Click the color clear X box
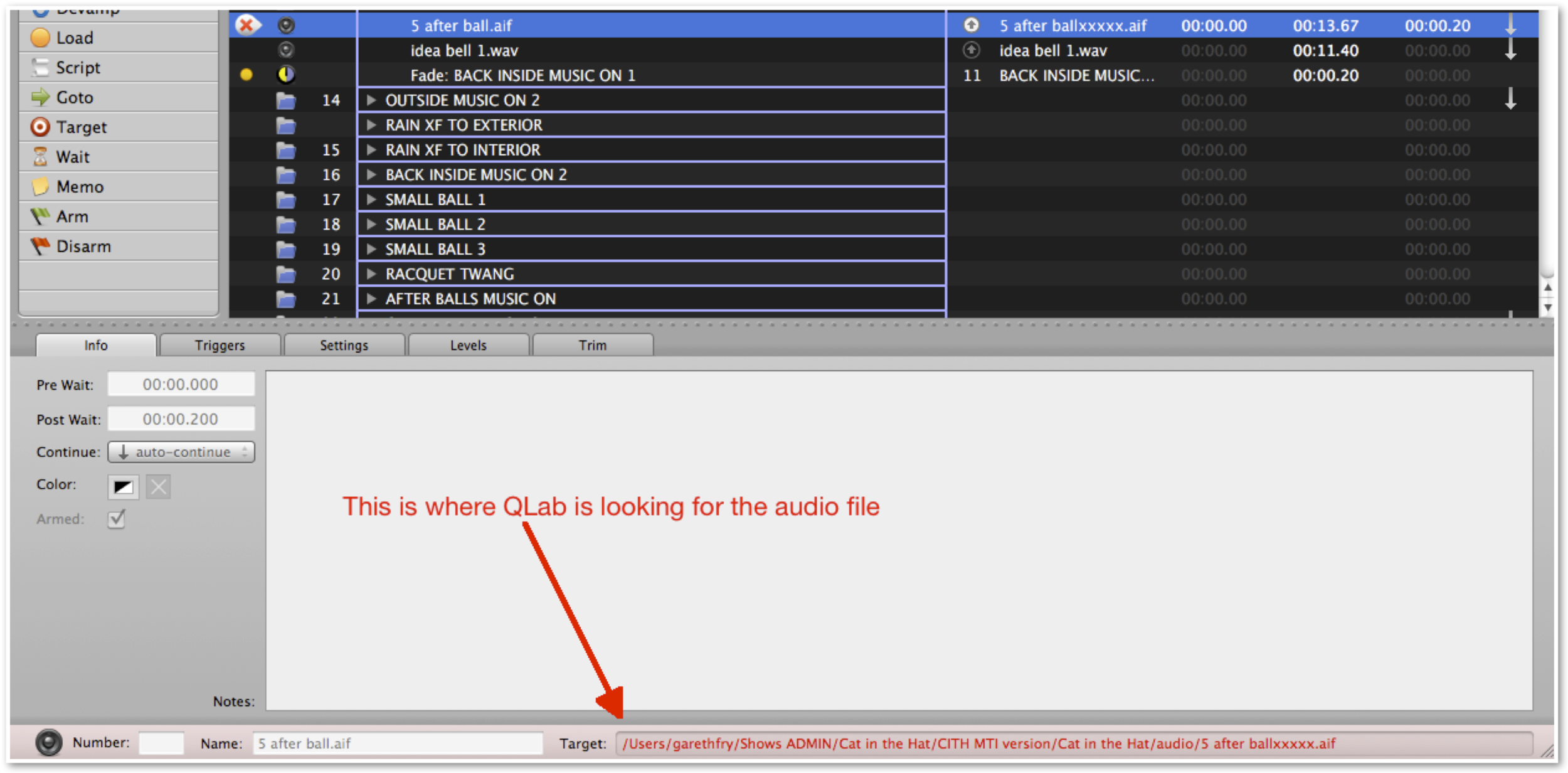Image resolution: width=1568 pixels, height=773 pixels. pos(158,486)
